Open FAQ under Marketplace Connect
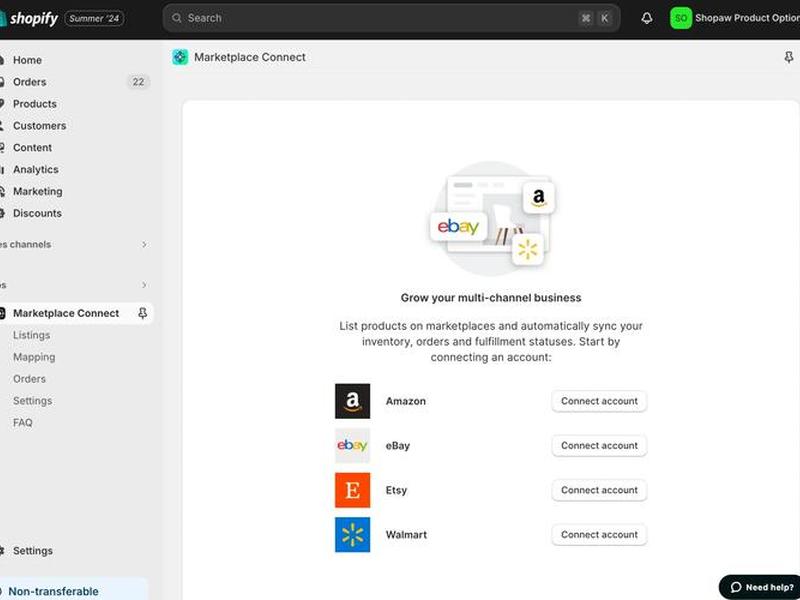 pos(23,423)
